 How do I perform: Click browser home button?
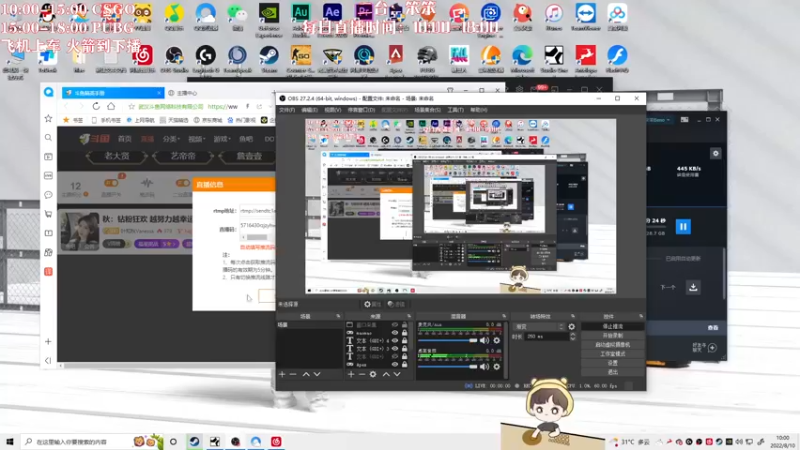(111, 106)
